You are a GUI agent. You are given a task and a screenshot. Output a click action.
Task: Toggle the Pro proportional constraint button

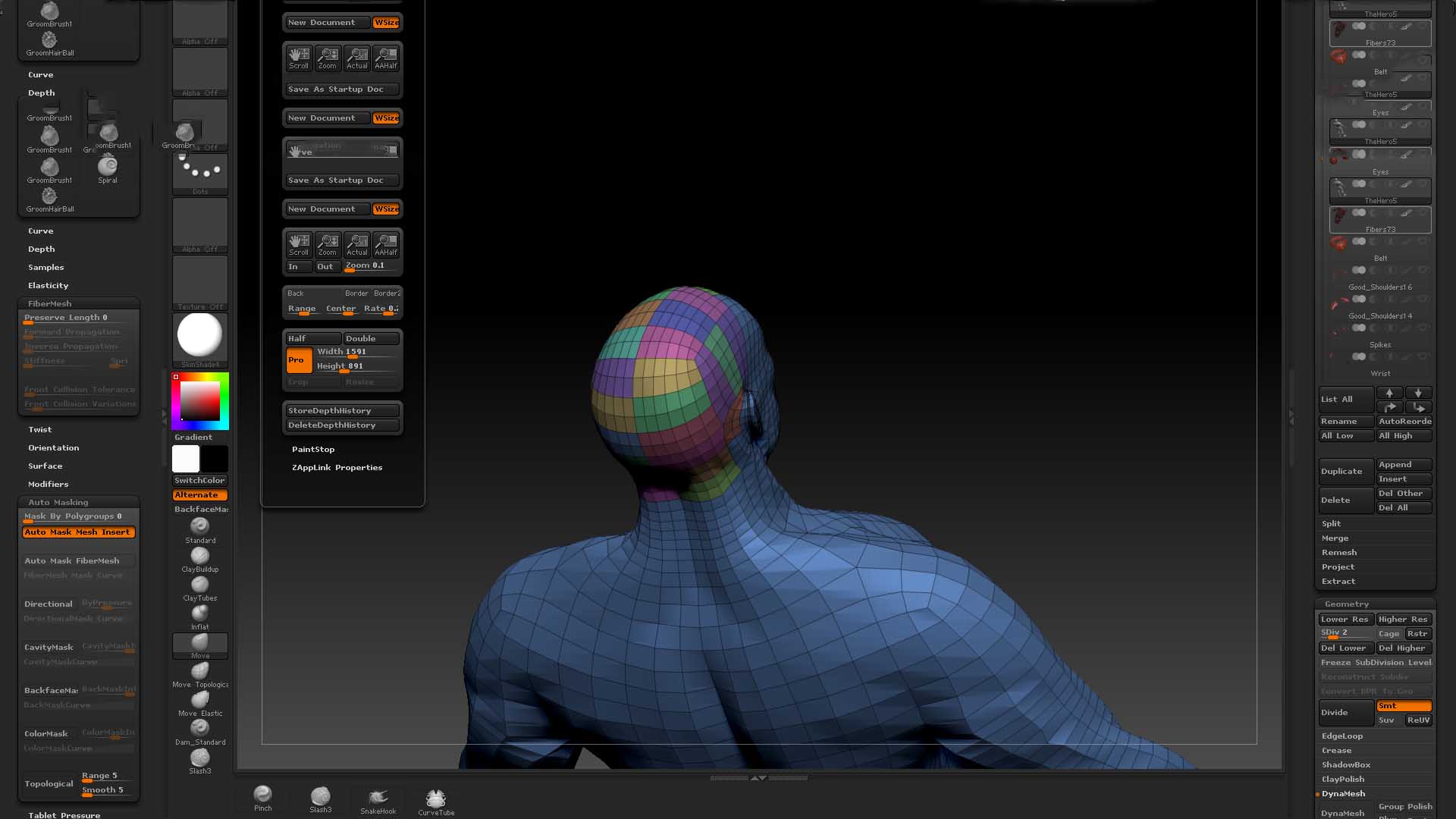click(299, 360)
